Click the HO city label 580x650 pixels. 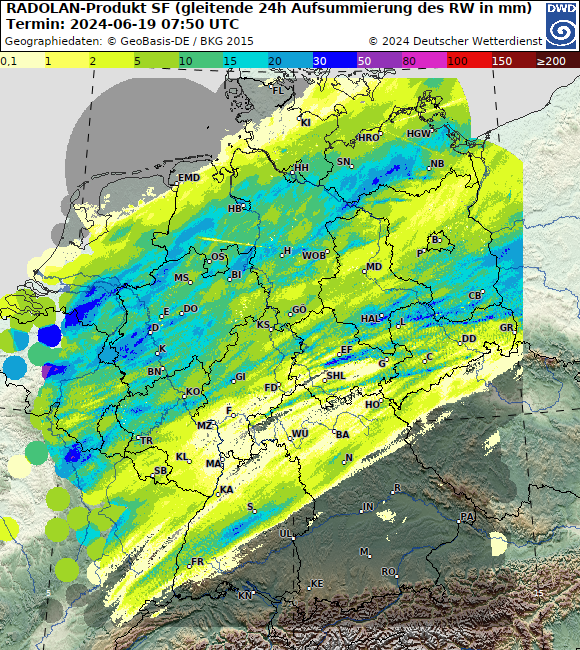pos(372,404)
